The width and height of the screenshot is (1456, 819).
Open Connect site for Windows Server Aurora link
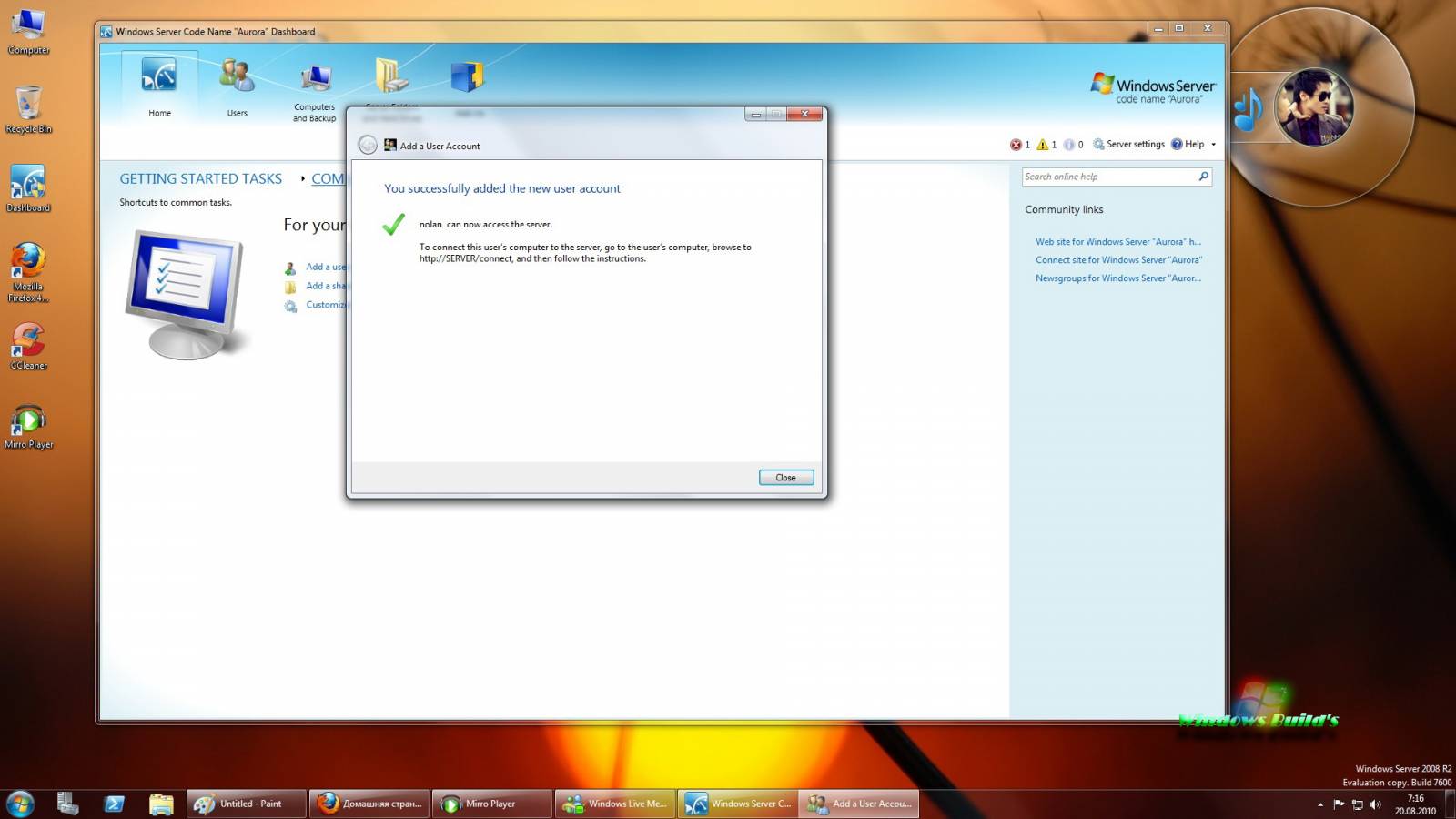pyautogui.click(x=1118, y=260)
